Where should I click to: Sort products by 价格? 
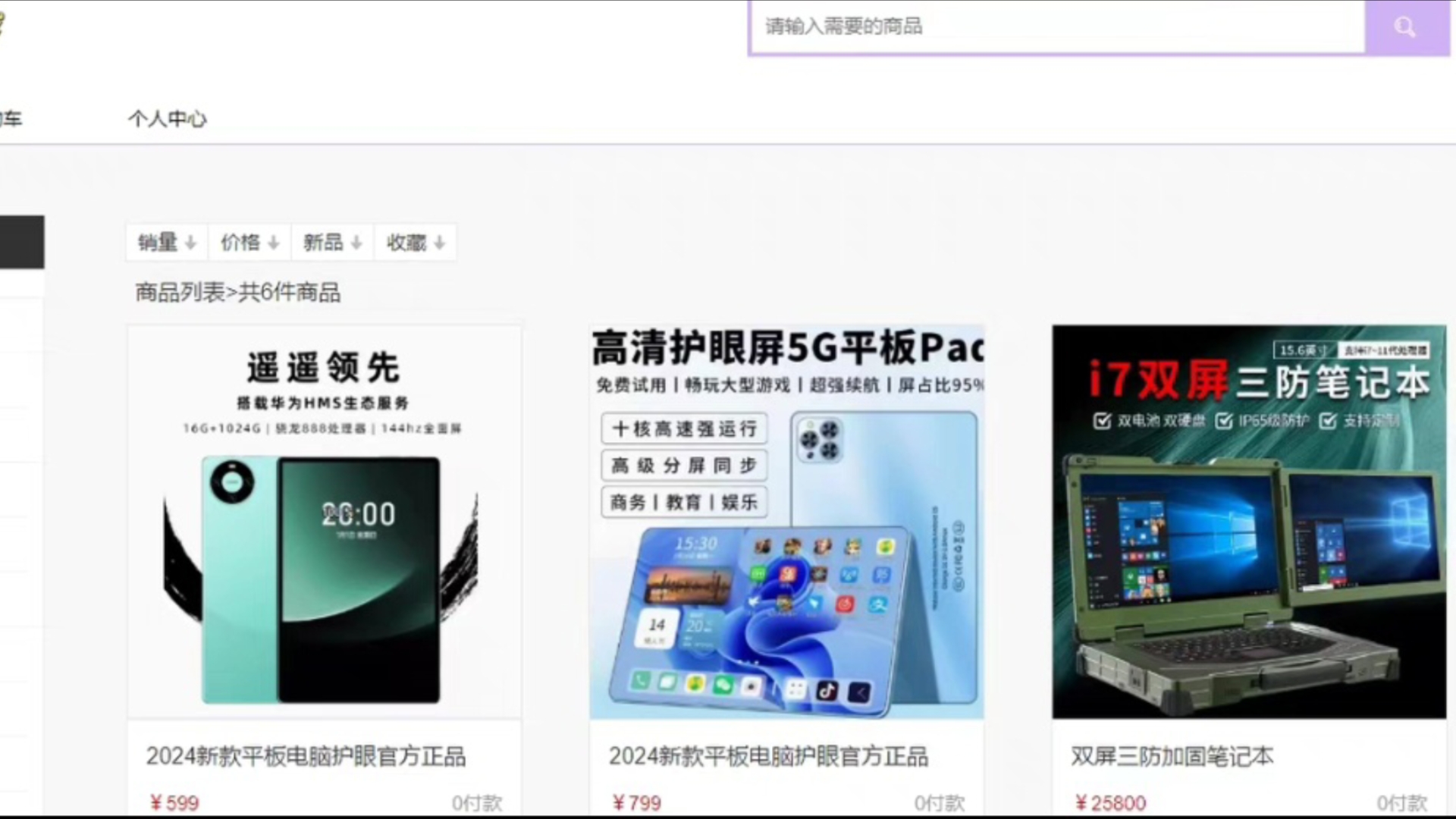pyautogui.click(x=250, y=243)
